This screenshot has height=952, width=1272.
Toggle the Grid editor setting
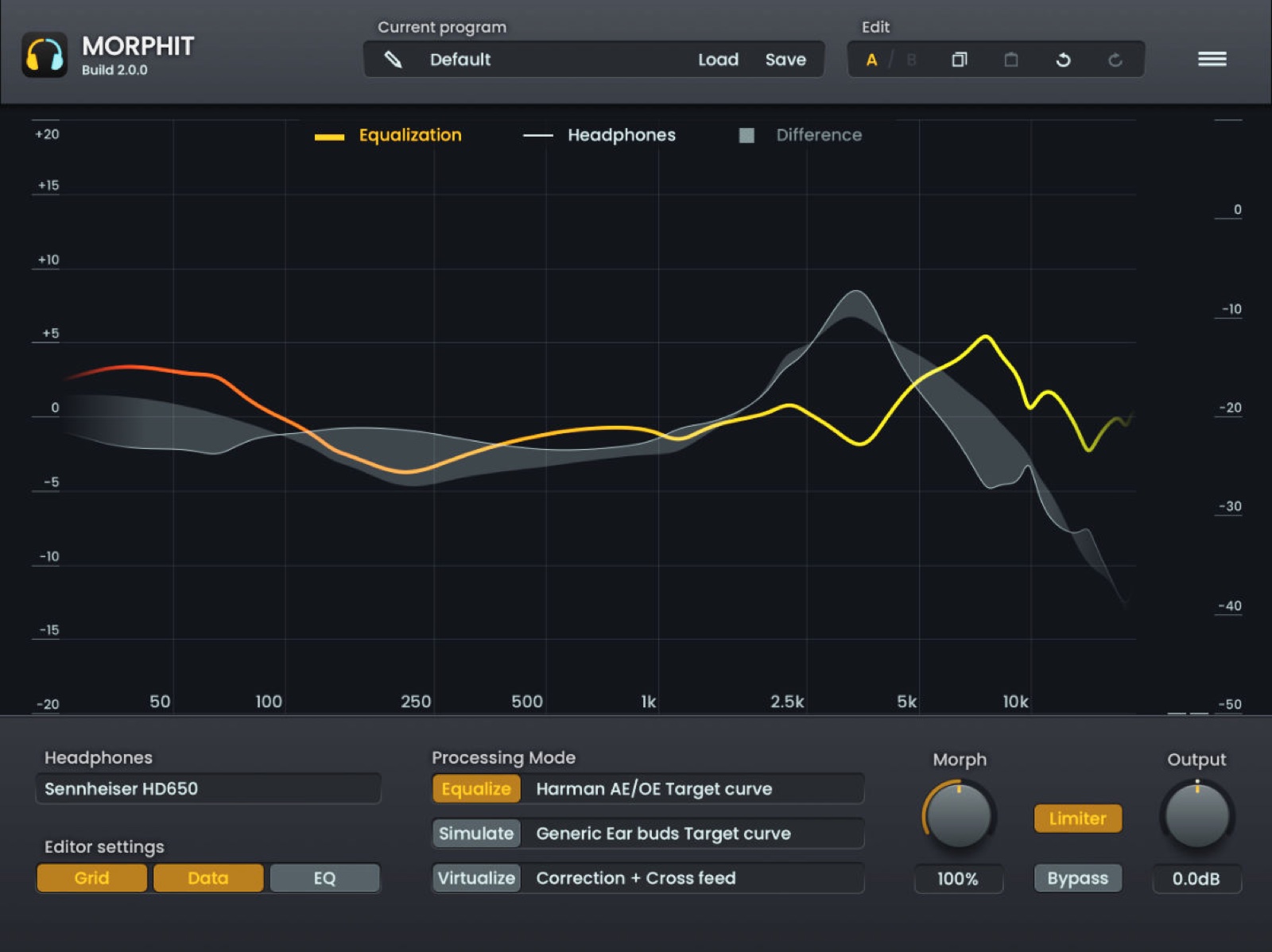91,878
